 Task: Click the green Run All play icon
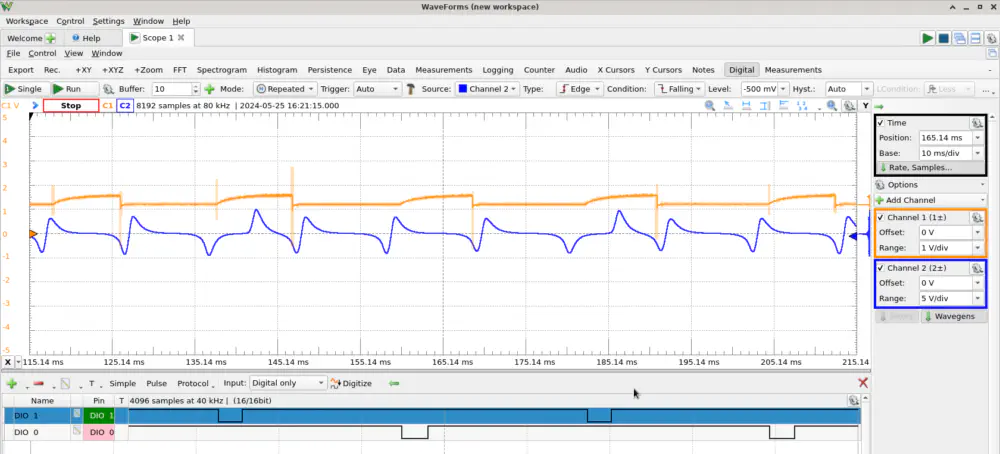(927, 38)
